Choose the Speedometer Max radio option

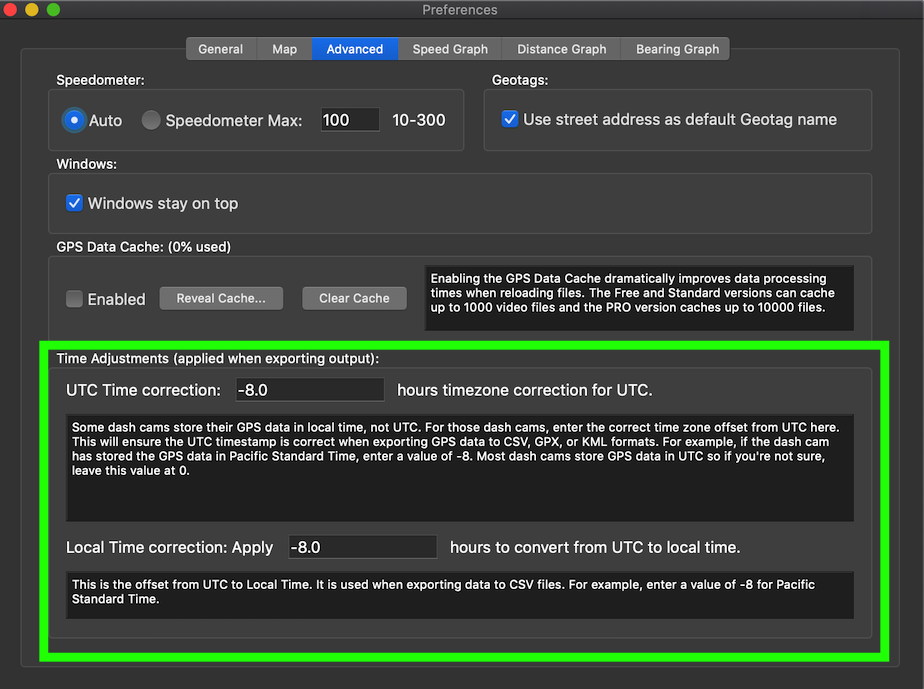click(x=151, y=120)
